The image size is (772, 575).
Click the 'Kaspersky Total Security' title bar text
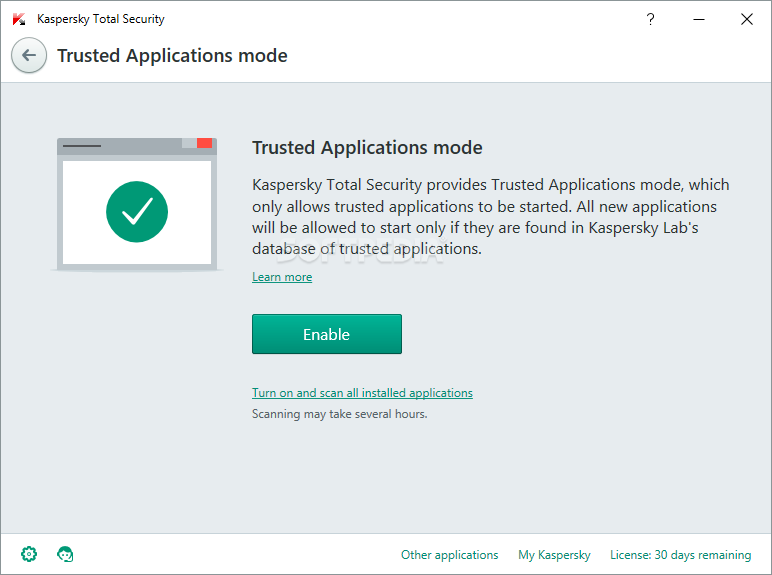[x=101, y=19]
